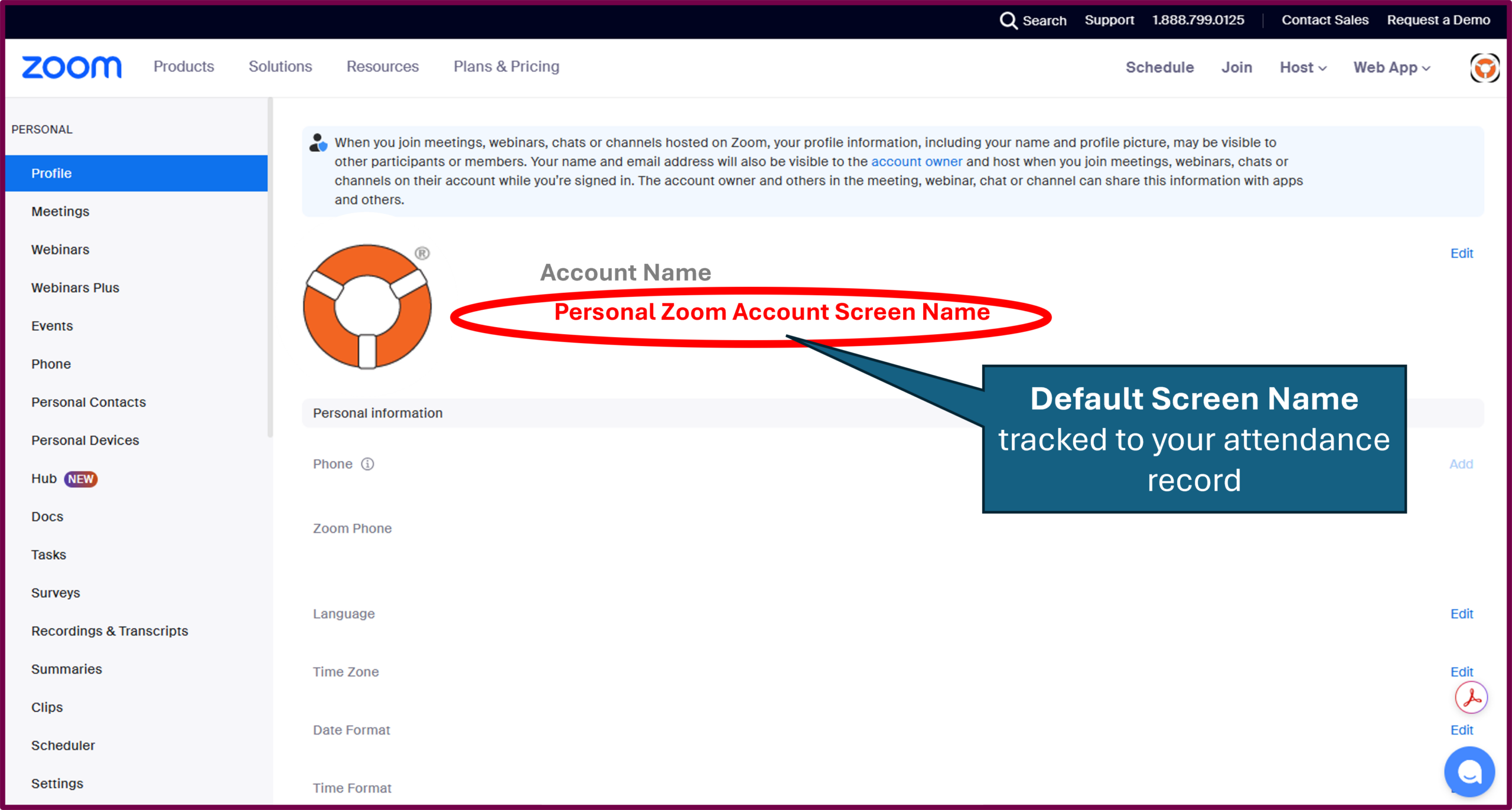Expand the Host dropdown
The image size is (1512, 810).
(x=1302, y=67)
